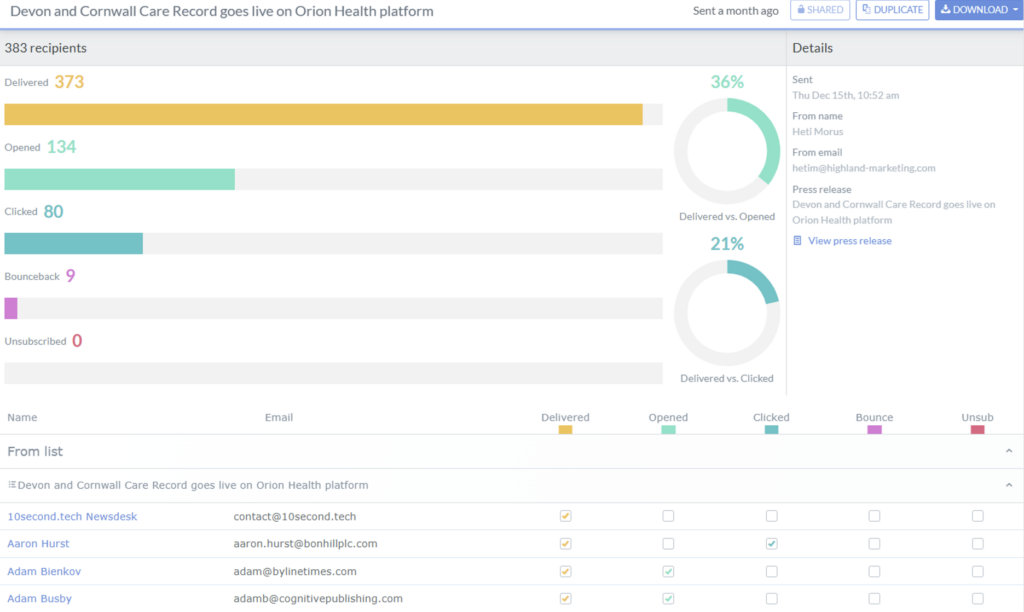Viewport: 1024px width, 612px height.
Task: Click the Delivered vs. Opened donut chart
Action: tap(727, 151)
